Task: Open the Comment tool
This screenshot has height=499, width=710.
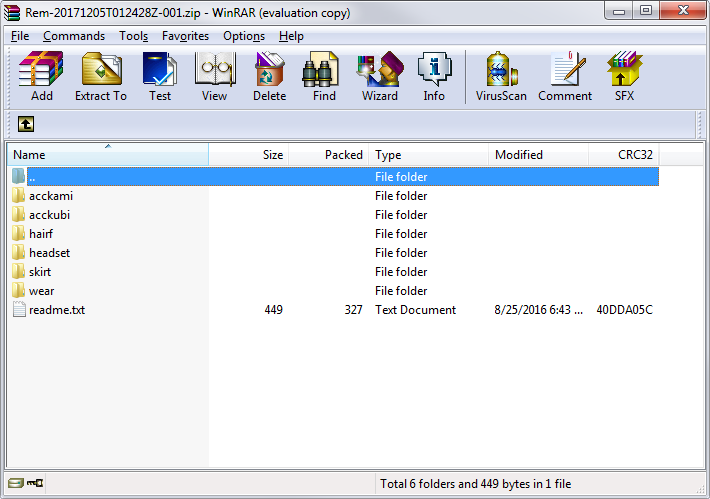Action: [x=568, y=69]
